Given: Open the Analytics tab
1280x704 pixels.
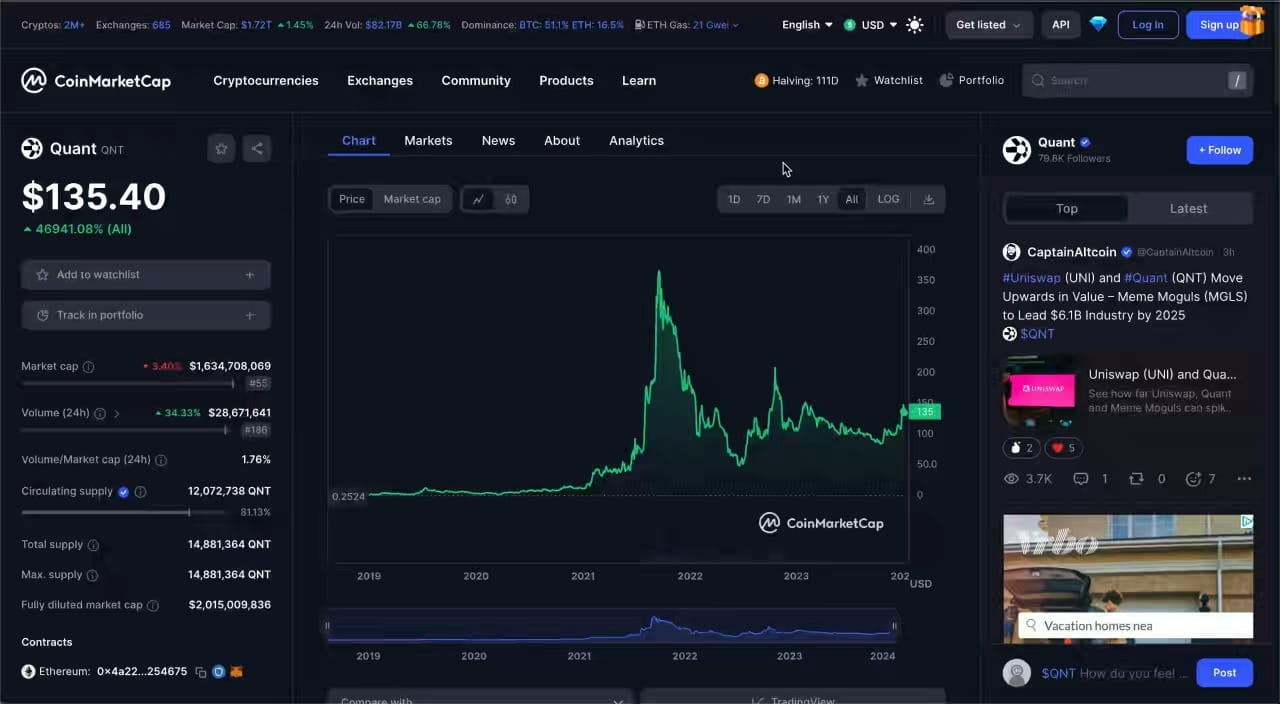Looking at the screenshot, I should point(636,141).
